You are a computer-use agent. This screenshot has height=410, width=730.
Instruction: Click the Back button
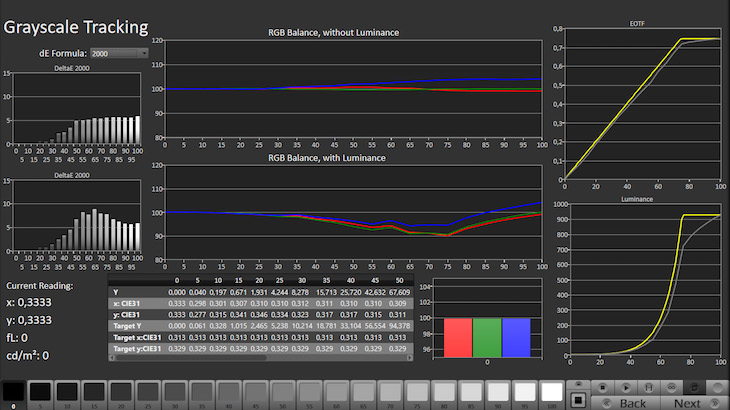click(632, 403)
